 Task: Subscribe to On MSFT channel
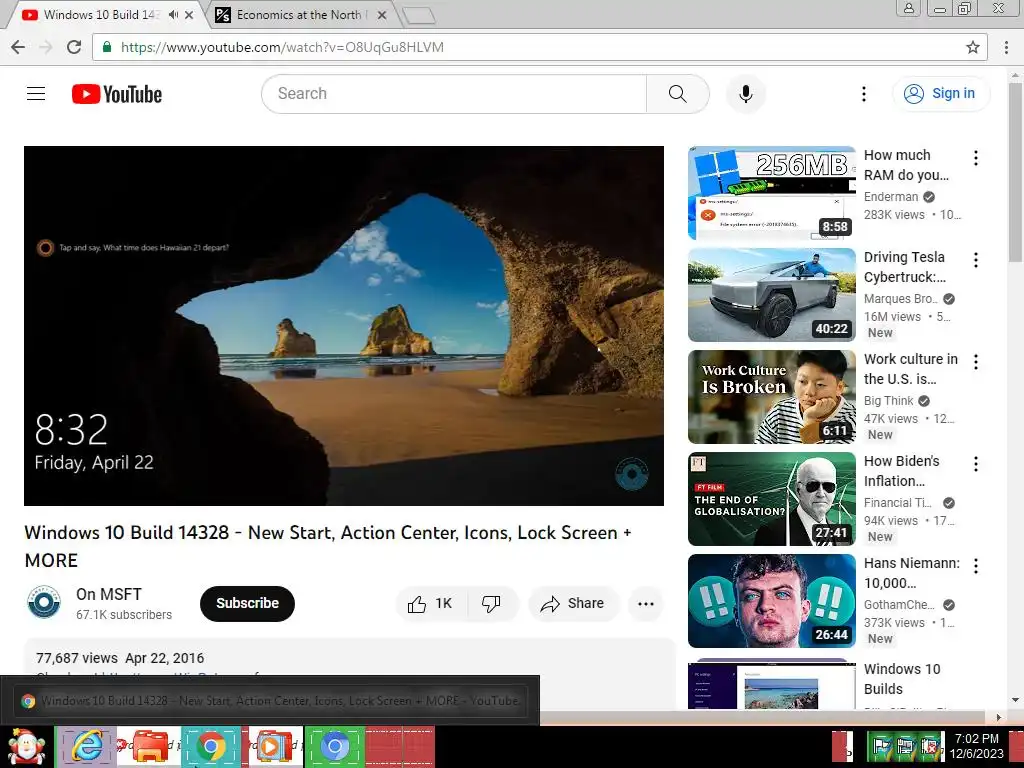click(x=247, y=603)
